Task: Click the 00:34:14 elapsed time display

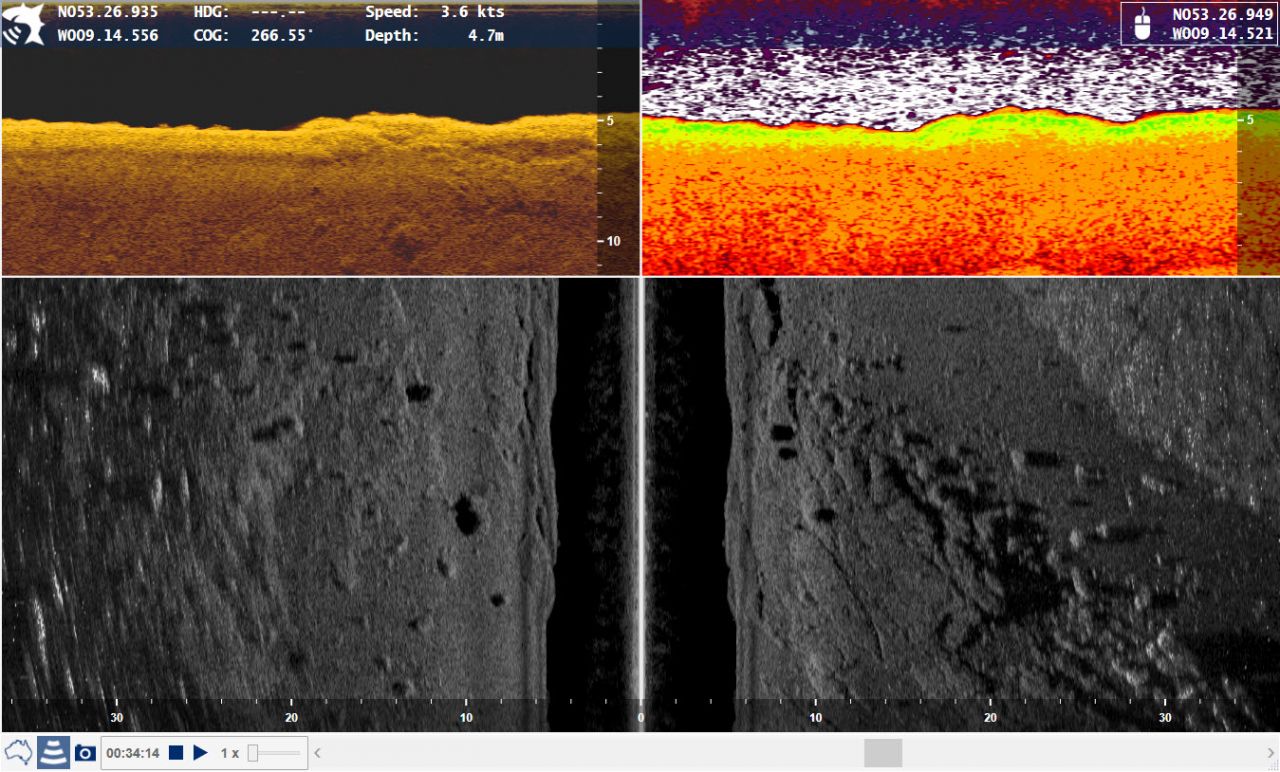Action: tap(133, 752)
